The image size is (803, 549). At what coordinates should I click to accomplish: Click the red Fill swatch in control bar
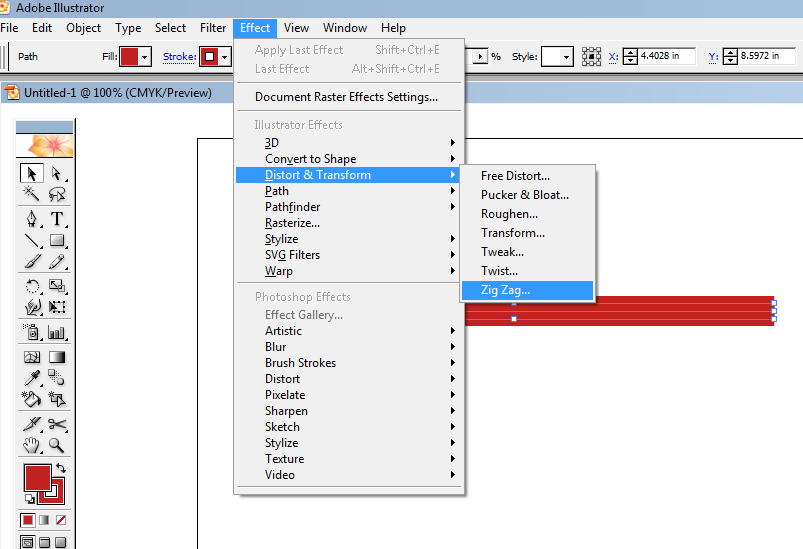[129, 56]
